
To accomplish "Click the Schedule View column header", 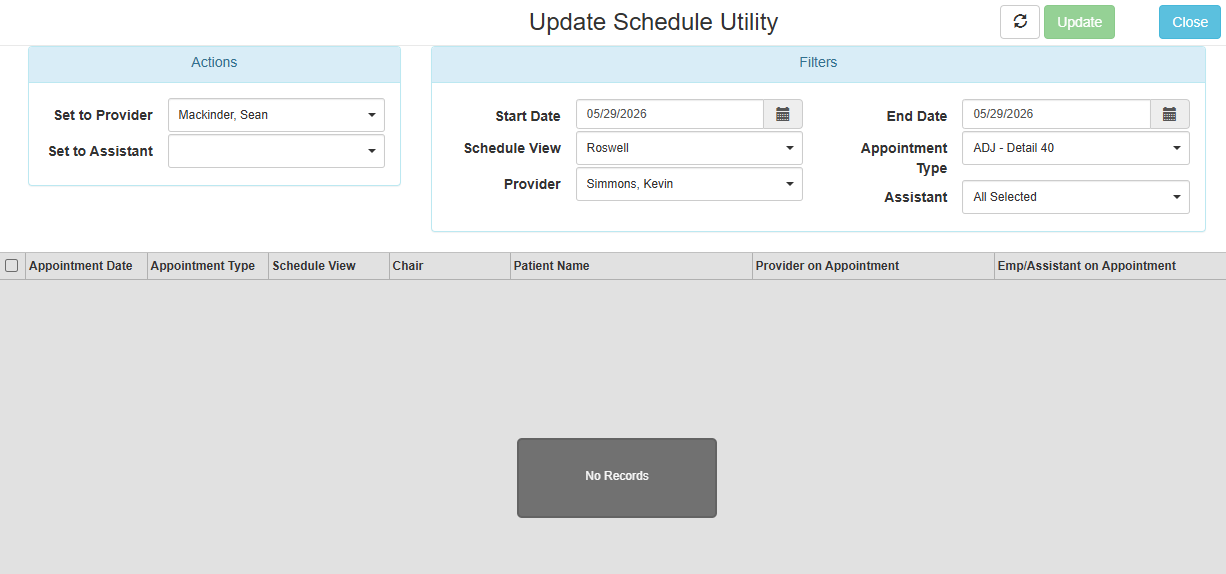I will [x=328, y=266].
